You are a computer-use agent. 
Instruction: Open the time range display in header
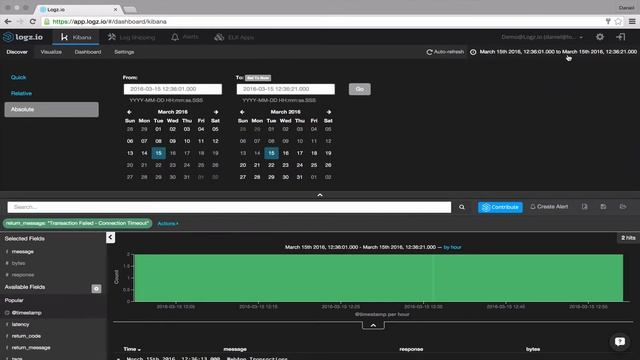coord(558,52)
